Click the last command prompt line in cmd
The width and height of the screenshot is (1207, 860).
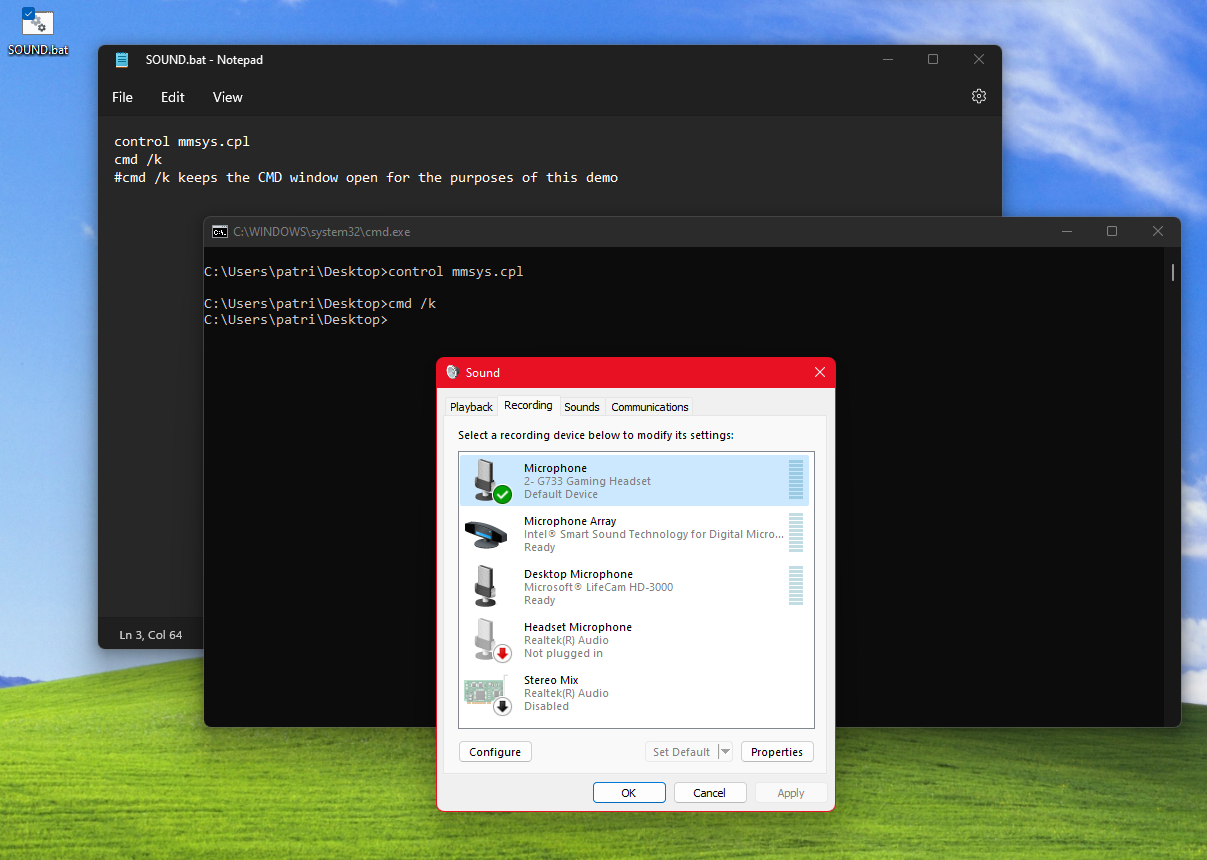(x=296, y=320)
